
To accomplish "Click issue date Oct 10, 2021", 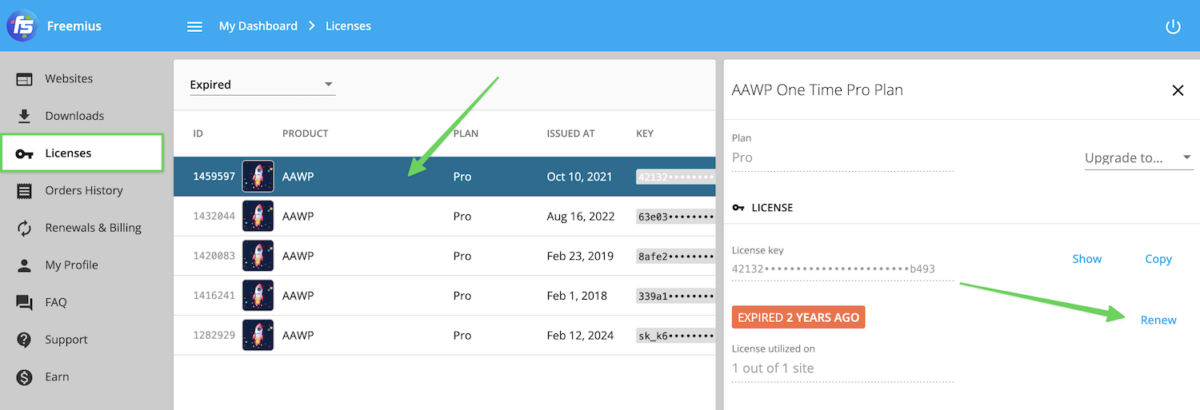I will (578, 176).
